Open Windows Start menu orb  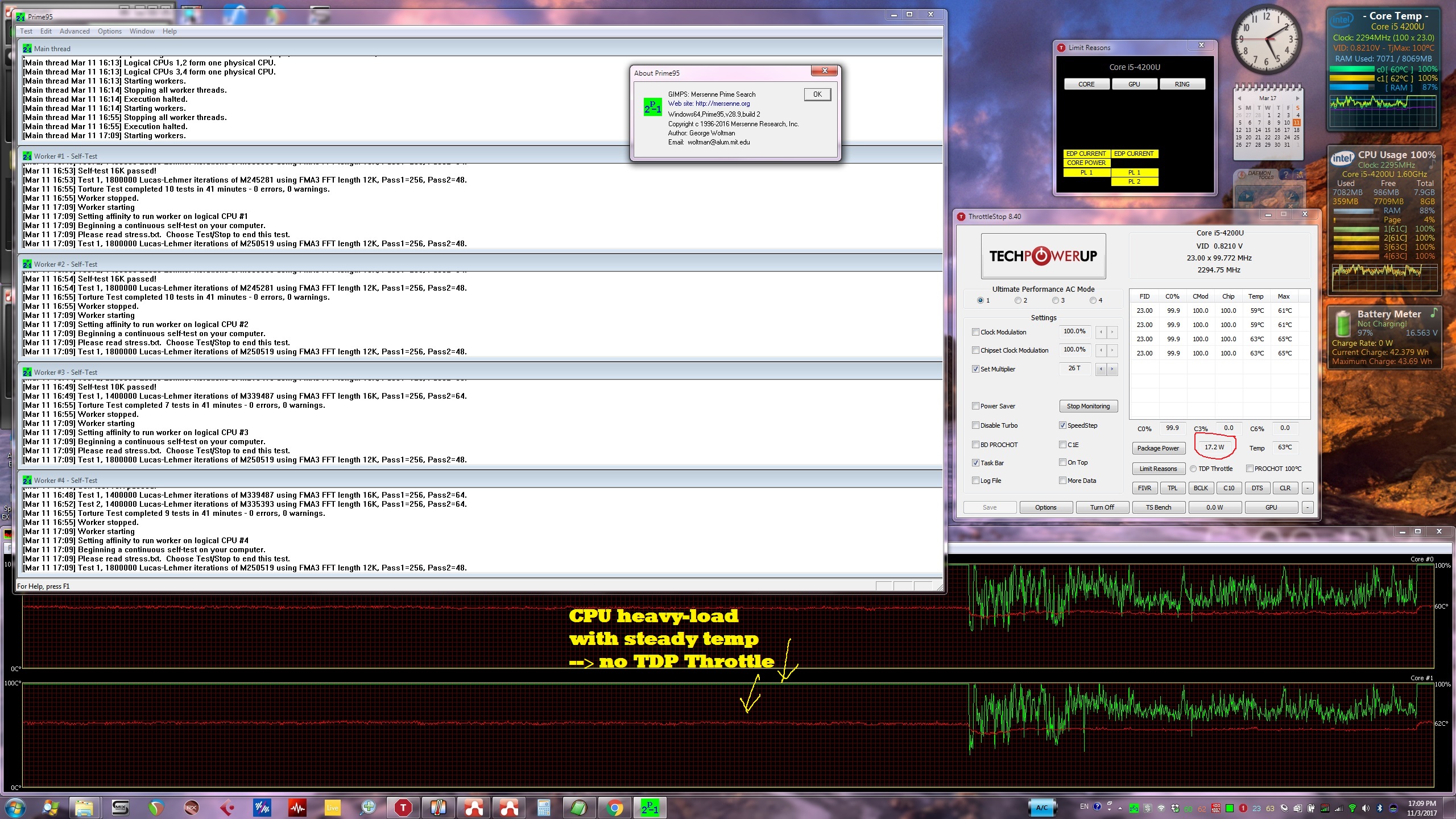(x=15, y=808)
